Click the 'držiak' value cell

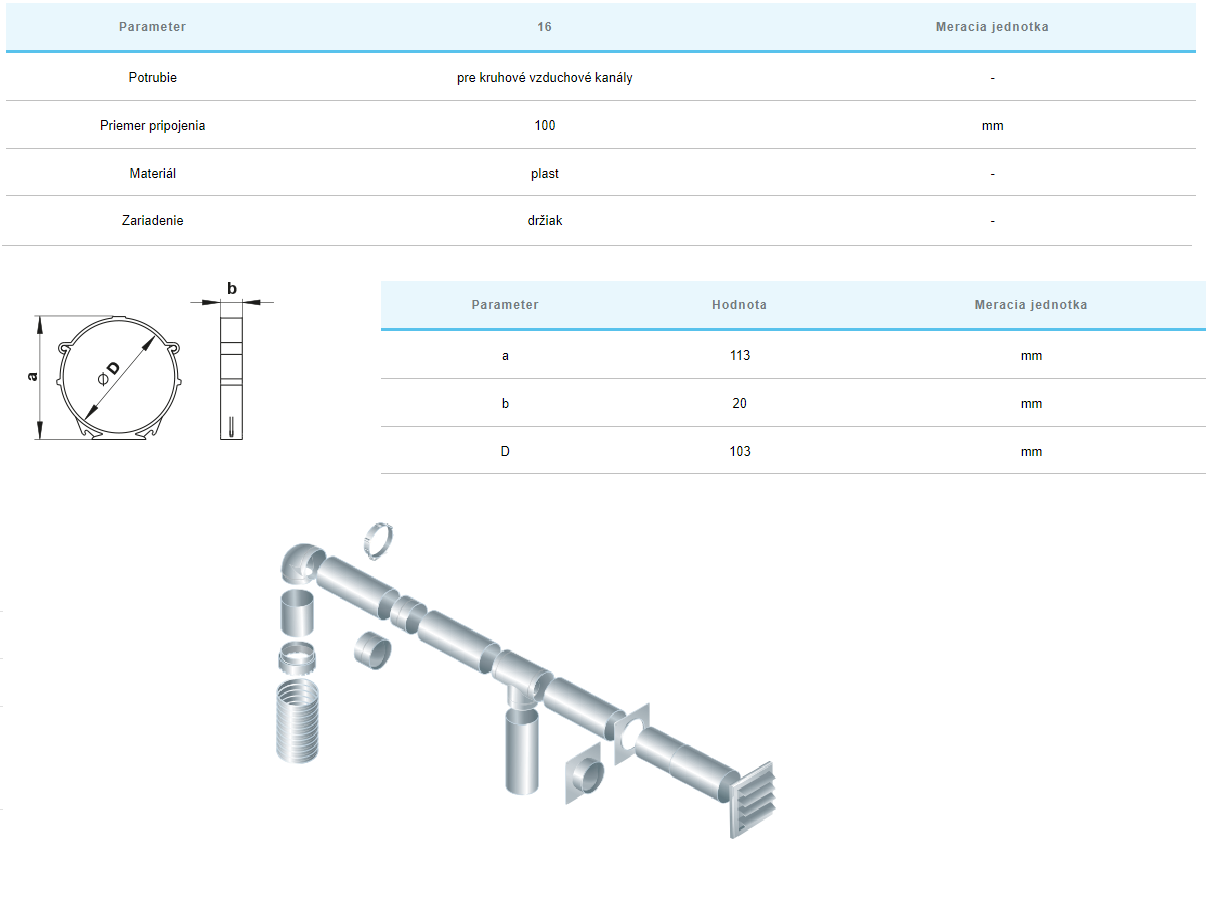pyautogui.click(x=545, y=221)
